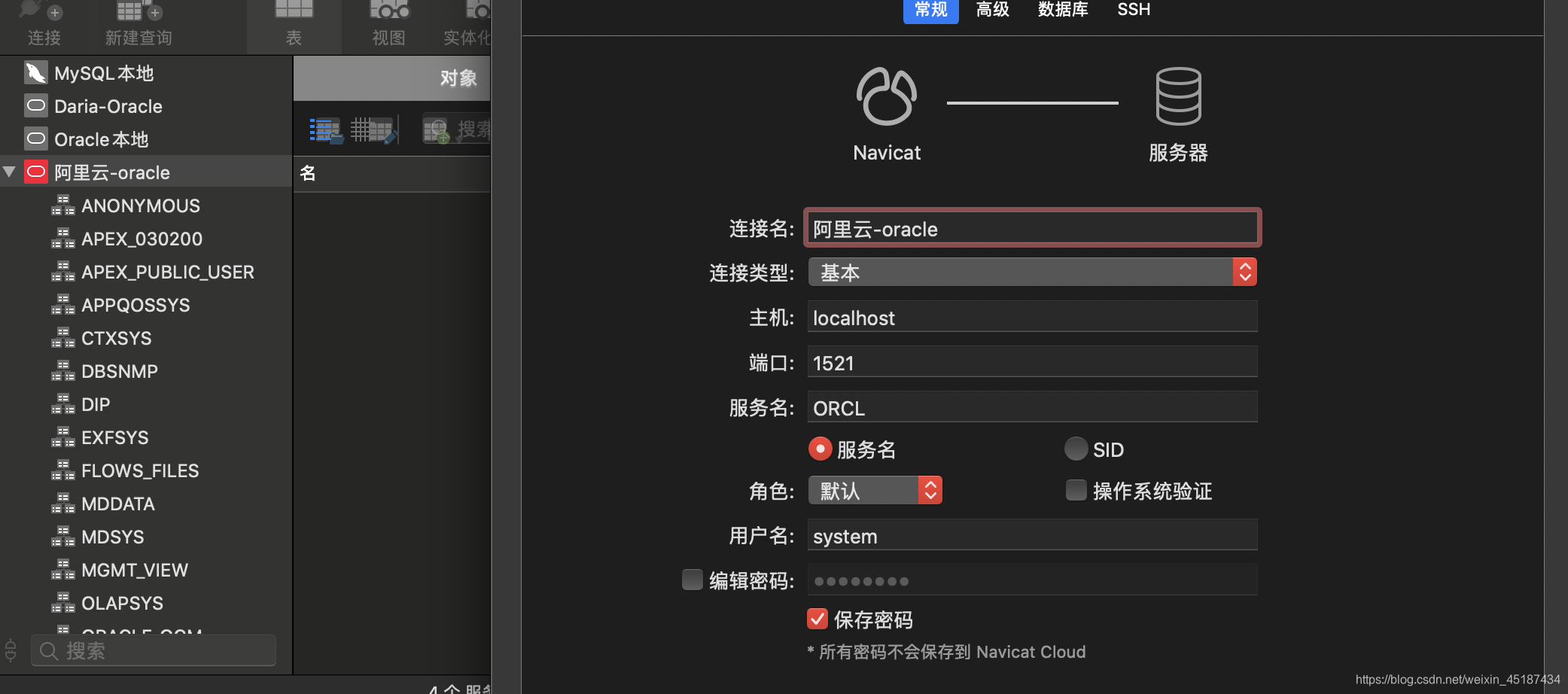Click the 服务器 database icon
Screen dimensions: 1568x694
1178,96
